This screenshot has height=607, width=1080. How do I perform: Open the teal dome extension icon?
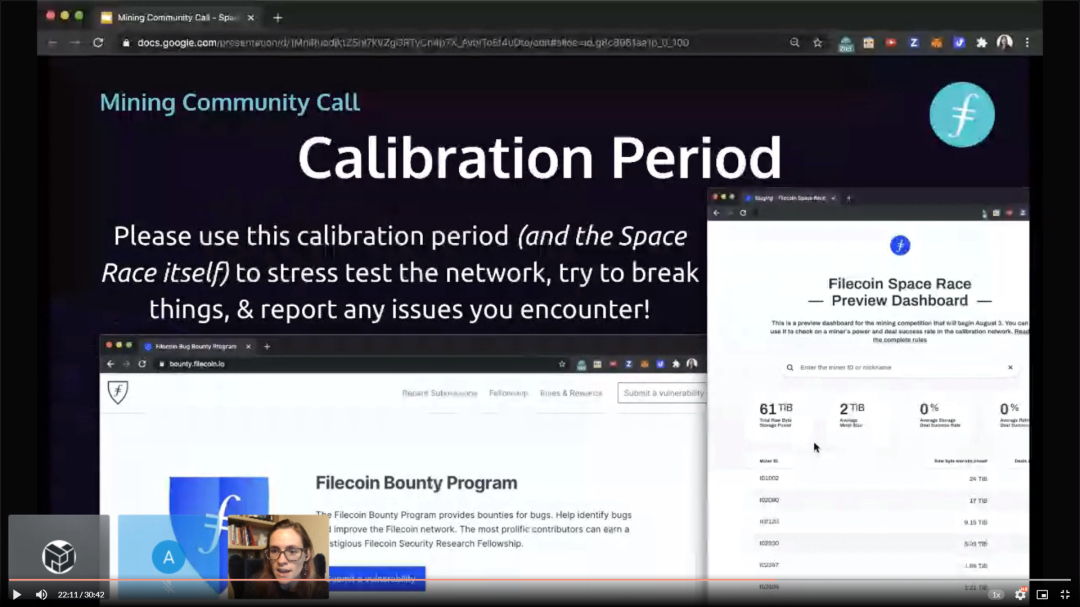click(846, 44)
